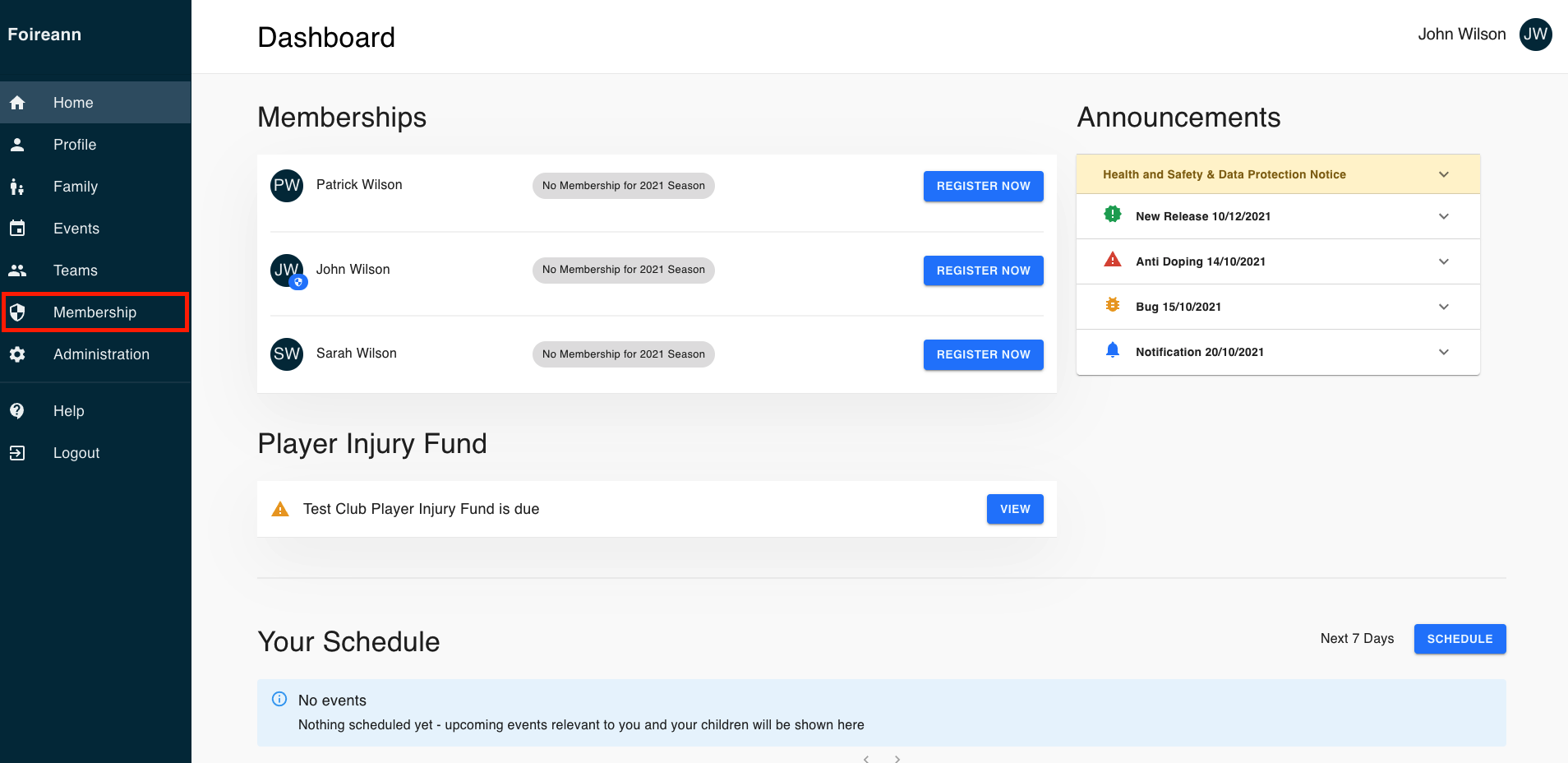
Task: Click View for the Player Injury Fund
Action: click(1015, 509)
